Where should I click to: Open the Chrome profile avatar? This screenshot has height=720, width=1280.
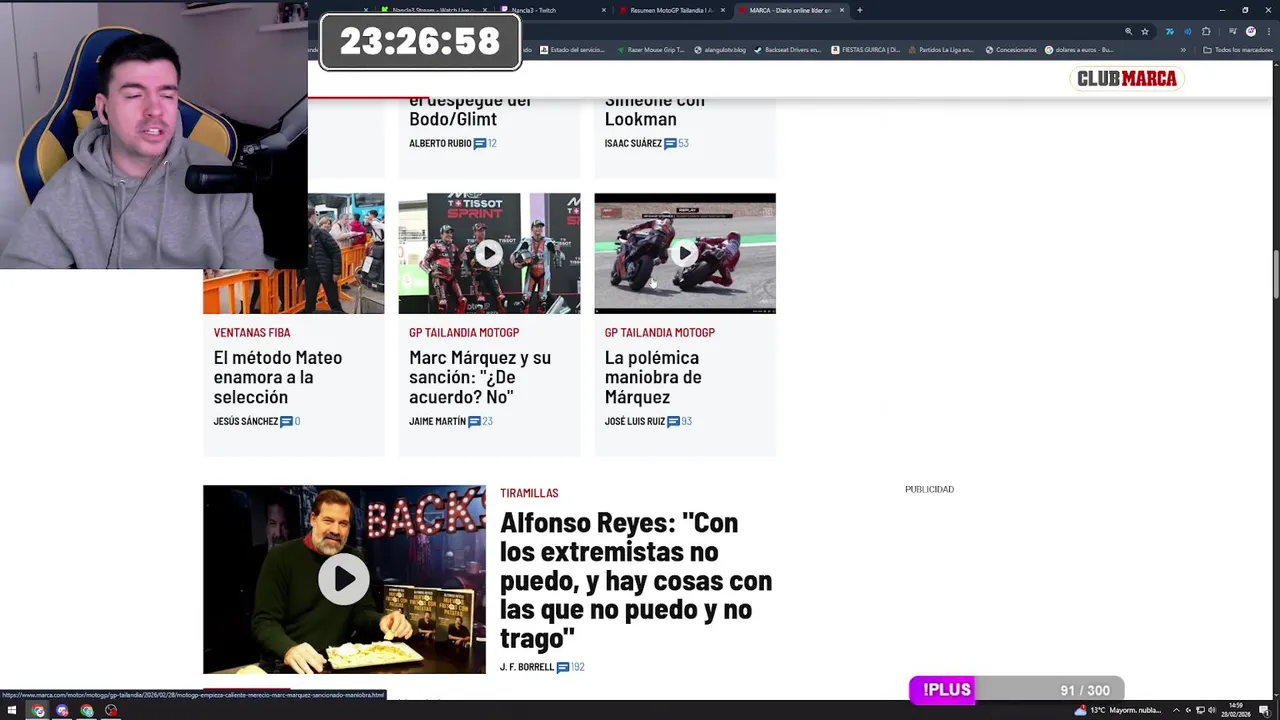click(x=1250, y=31)
